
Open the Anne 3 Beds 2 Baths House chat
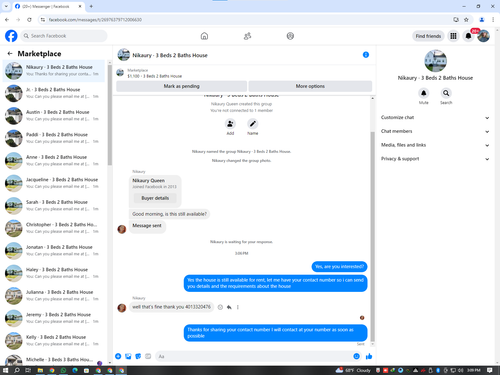pos(54,160)
